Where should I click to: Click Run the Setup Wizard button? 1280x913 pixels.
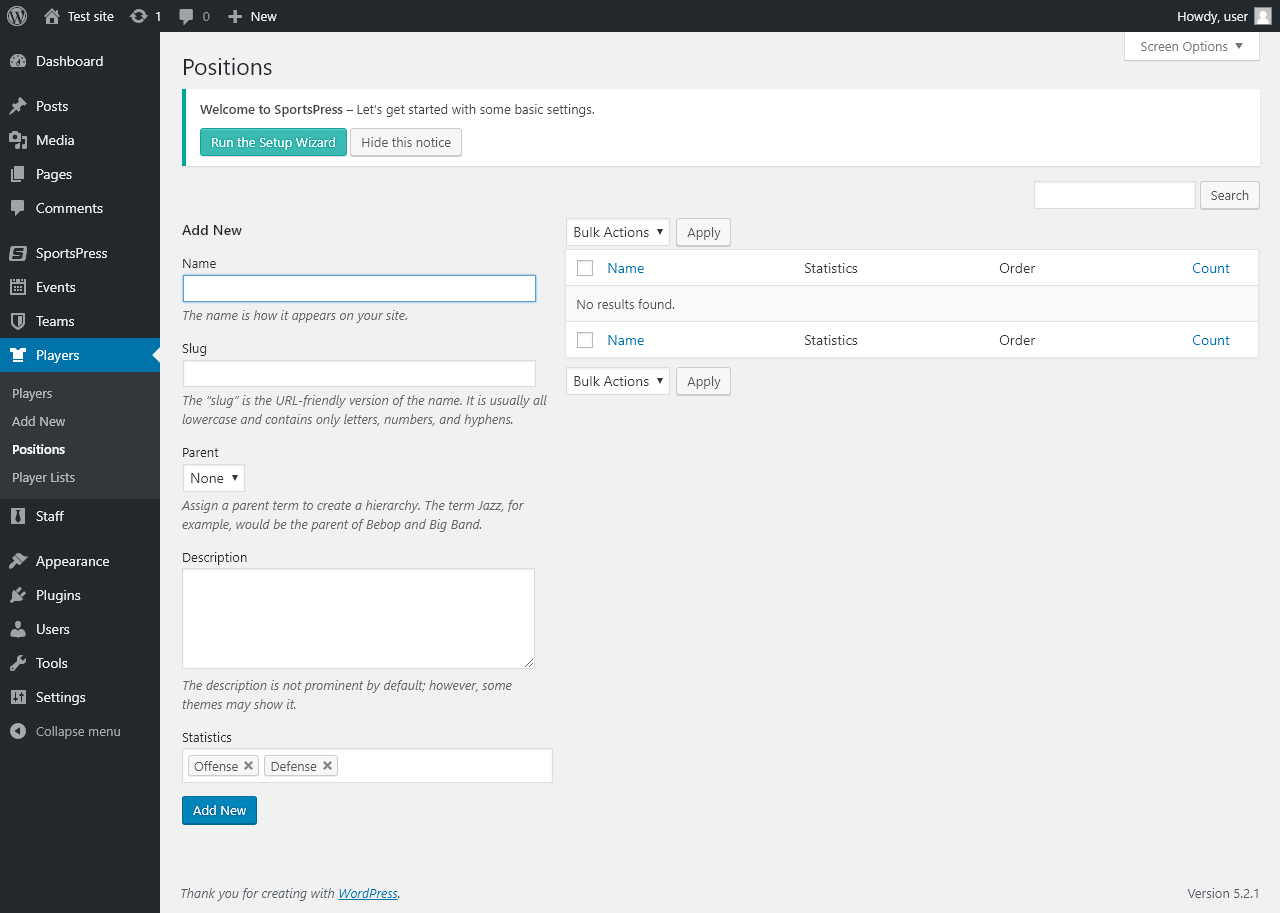click(x=273, y=142)
